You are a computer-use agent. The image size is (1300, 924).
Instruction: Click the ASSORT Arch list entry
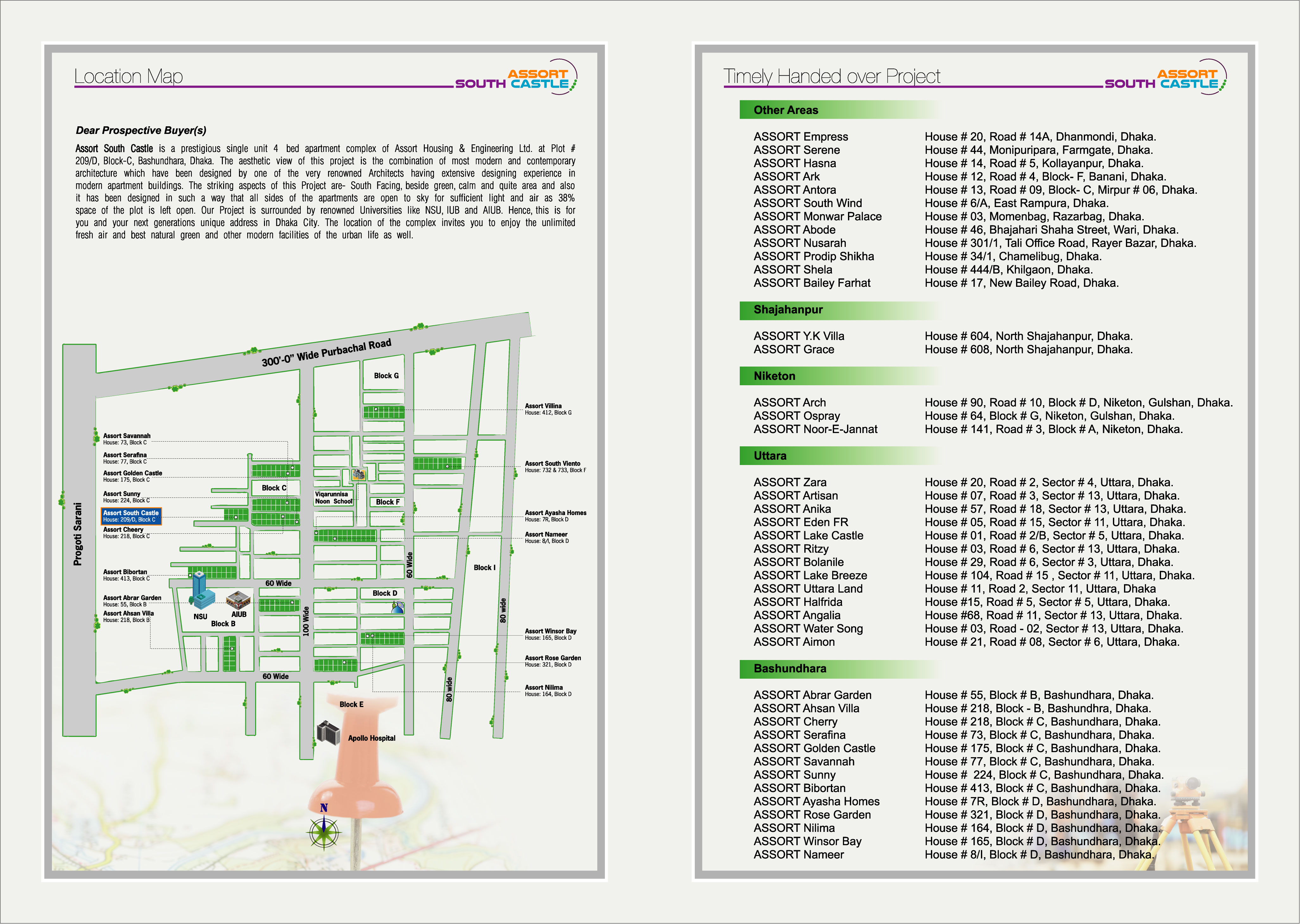point(790,403)
